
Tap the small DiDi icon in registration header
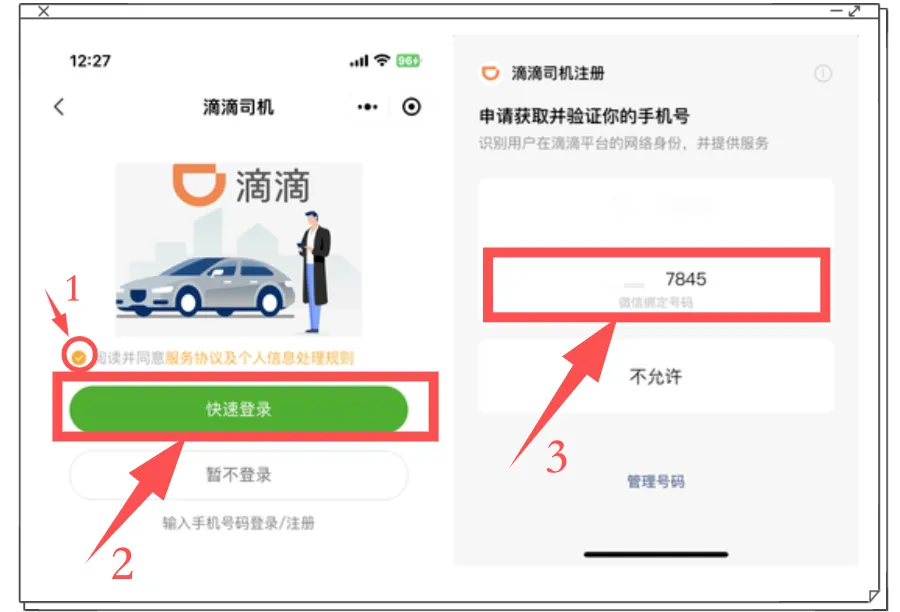[490, 73]
